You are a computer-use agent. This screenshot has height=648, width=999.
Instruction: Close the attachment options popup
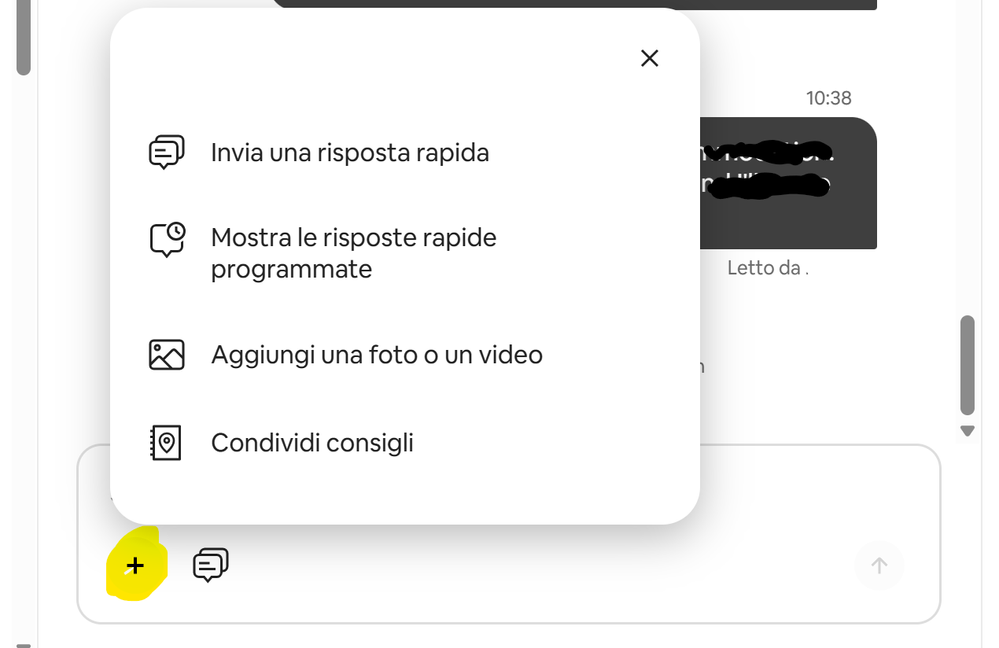point(649,58)
